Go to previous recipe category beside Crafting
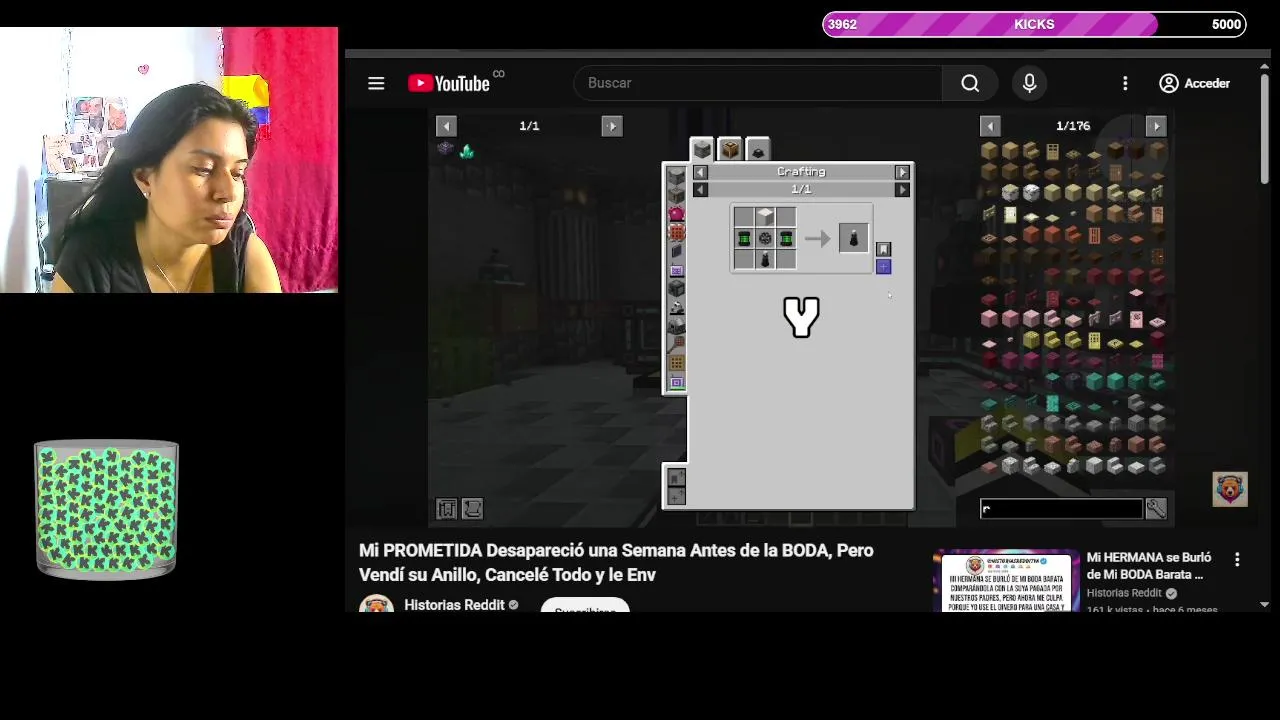Image resolution: width=1280 pixels, height=720 pixels. coord(700,172)
